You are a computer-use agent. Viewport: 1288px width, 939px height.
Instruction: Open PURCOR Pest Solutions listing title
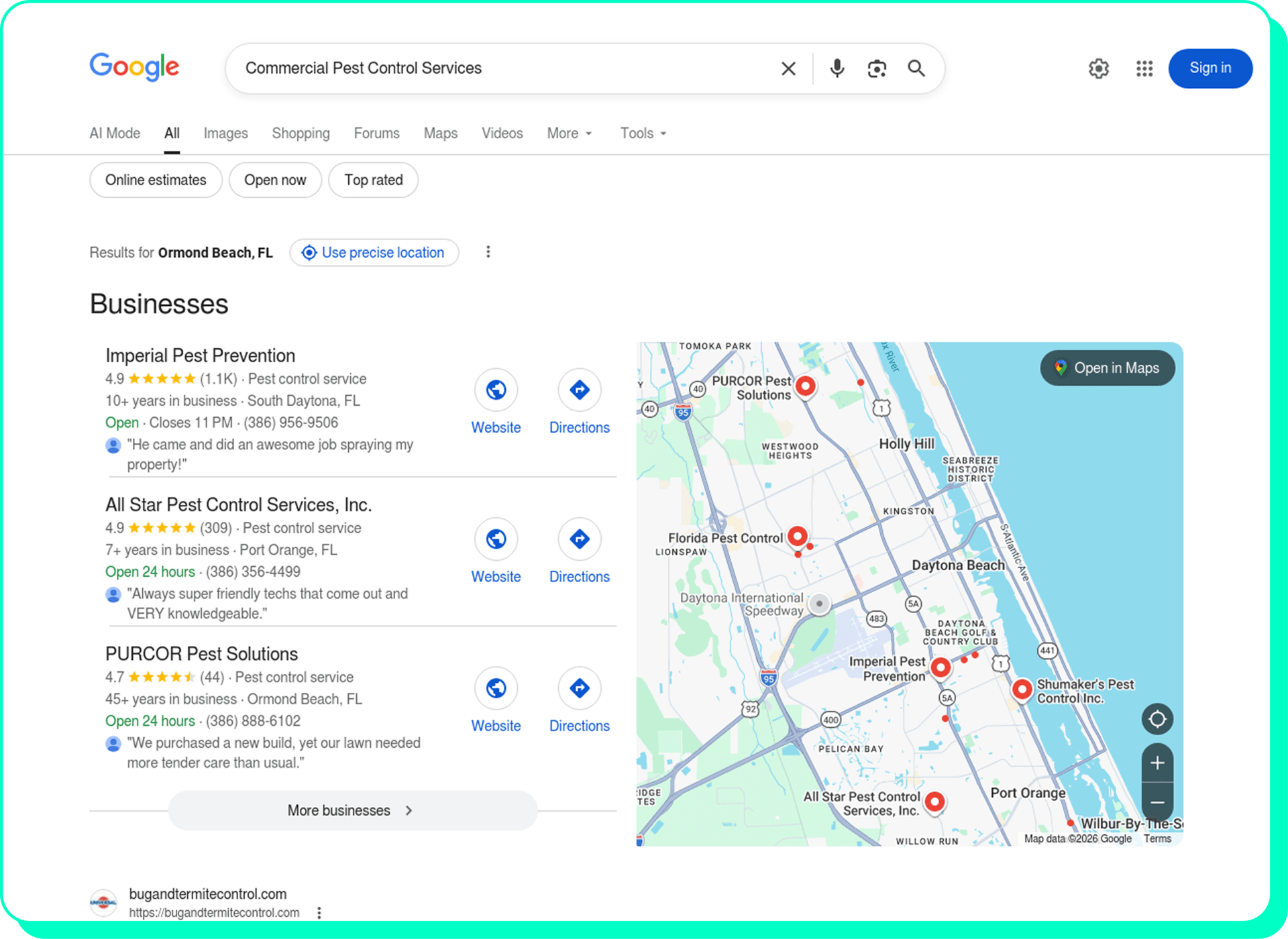click(x=201, y=654)
